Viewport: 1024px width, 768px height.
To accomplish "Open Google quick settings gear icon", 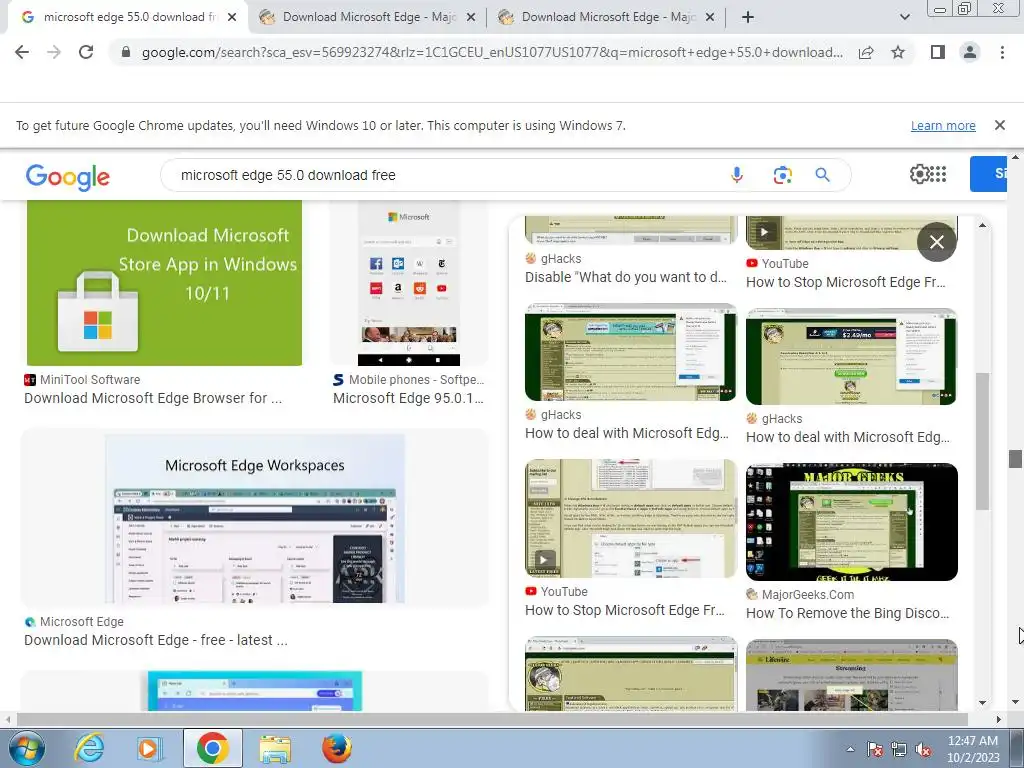I will (x=919, y=174).
